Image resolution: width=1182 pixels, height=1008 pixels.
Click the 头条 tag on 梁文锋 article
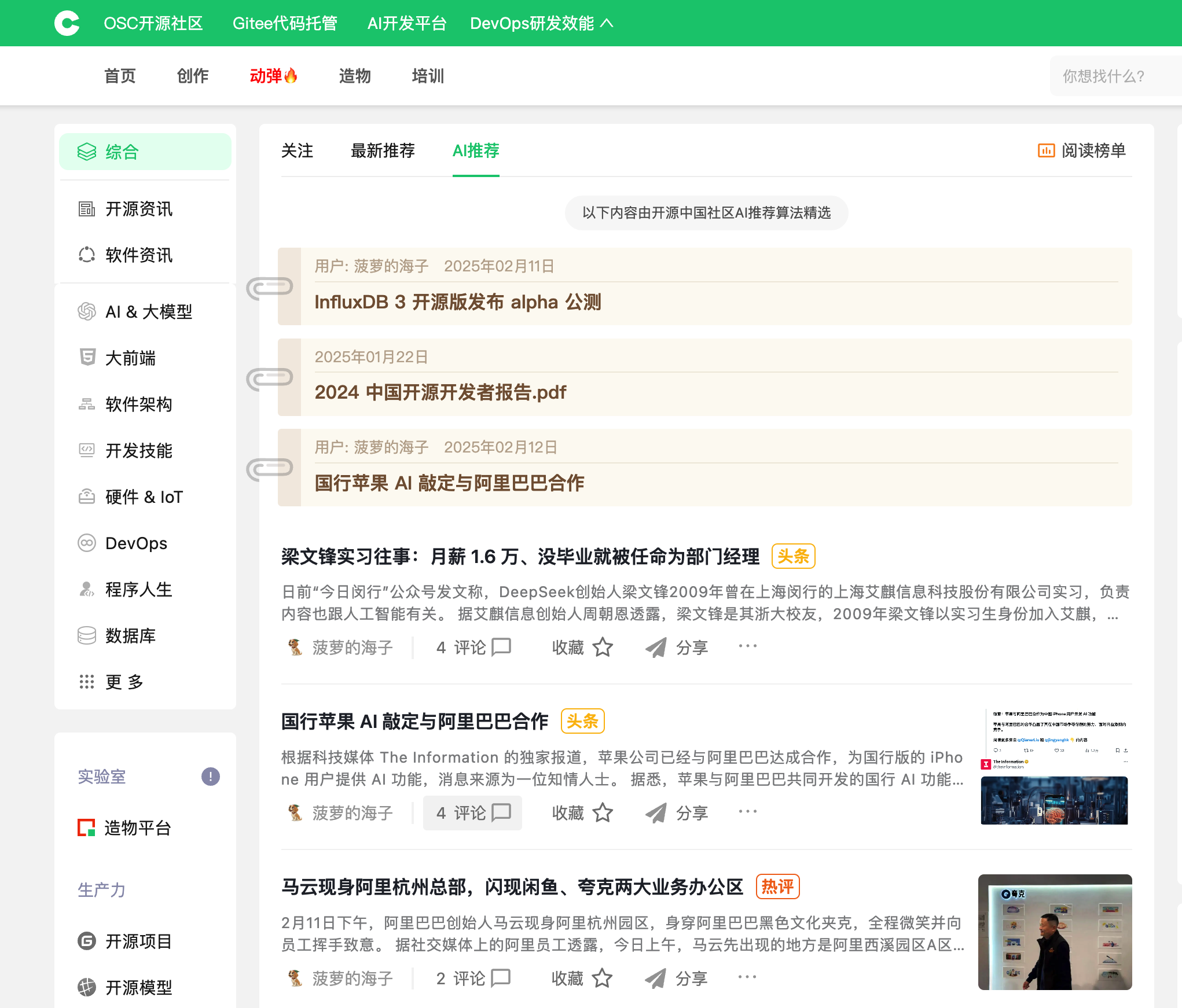click(794, 556)
